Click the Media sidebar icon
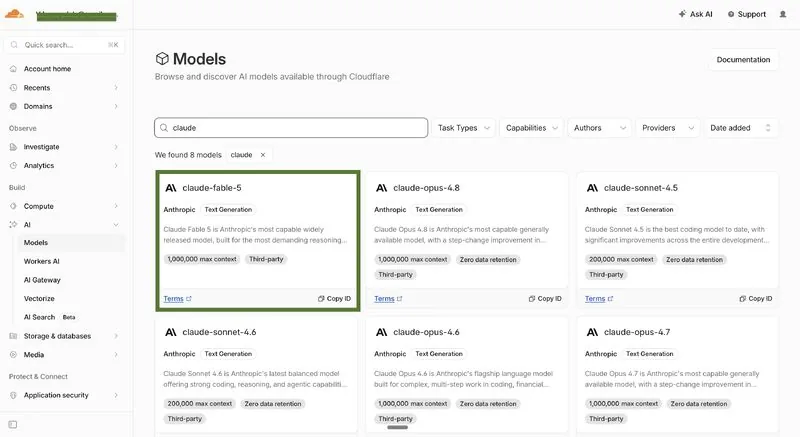800x437 pixels. [13, 354]
